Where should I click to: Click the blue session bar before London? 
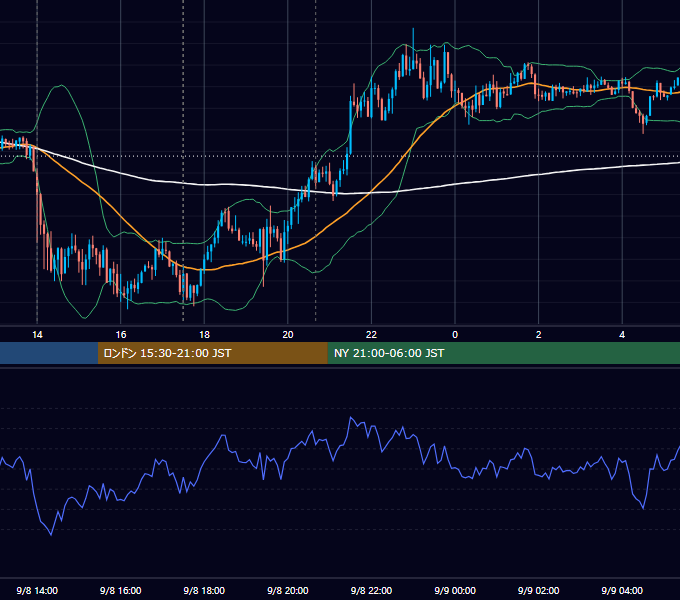[x=49, y=353]
